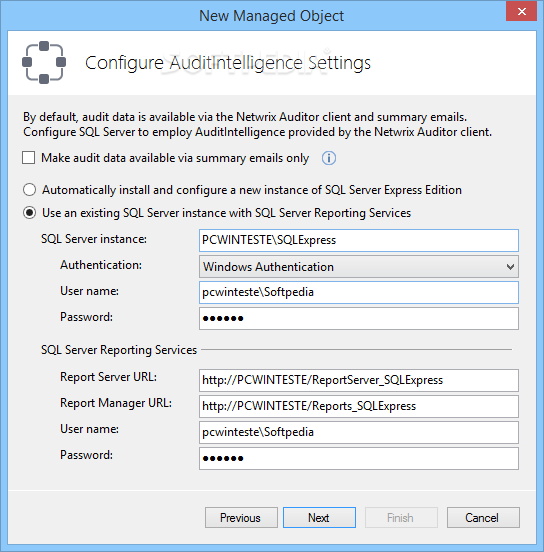Enable summary emails only checkbox

[29, 158]
